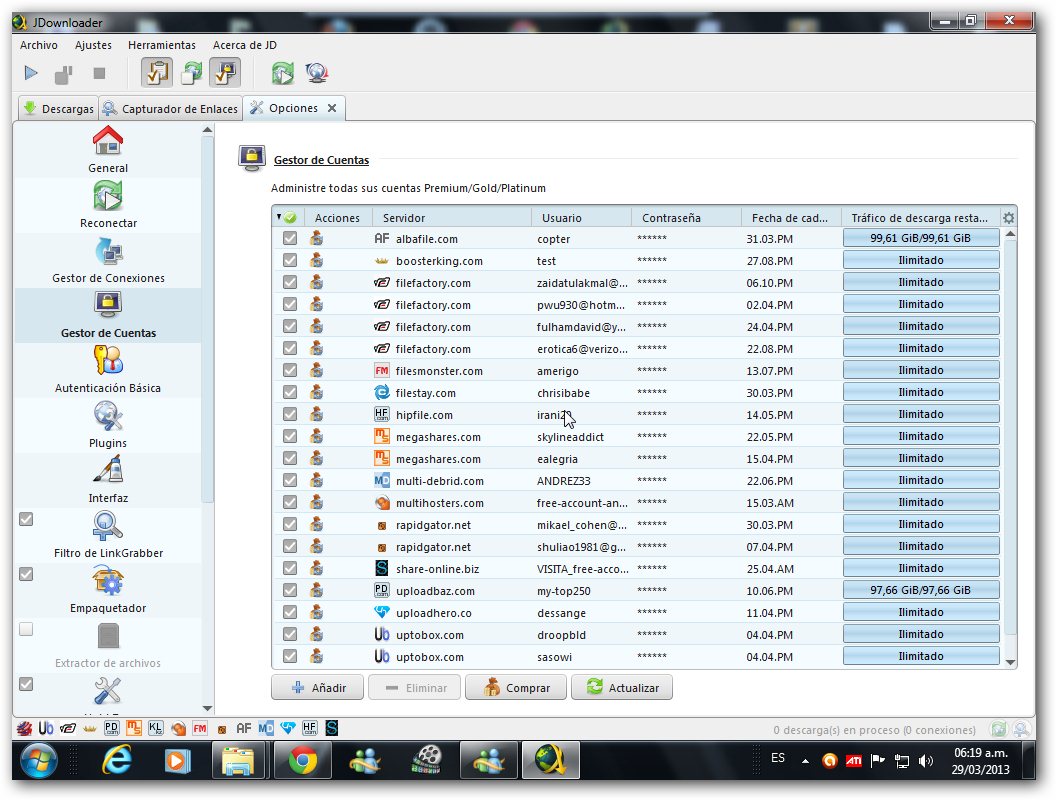This screenshot has height=800, width=1056.
Task: Click uploadbaz.com traffic bar 97,66 GiB
Action: point(921,590)
